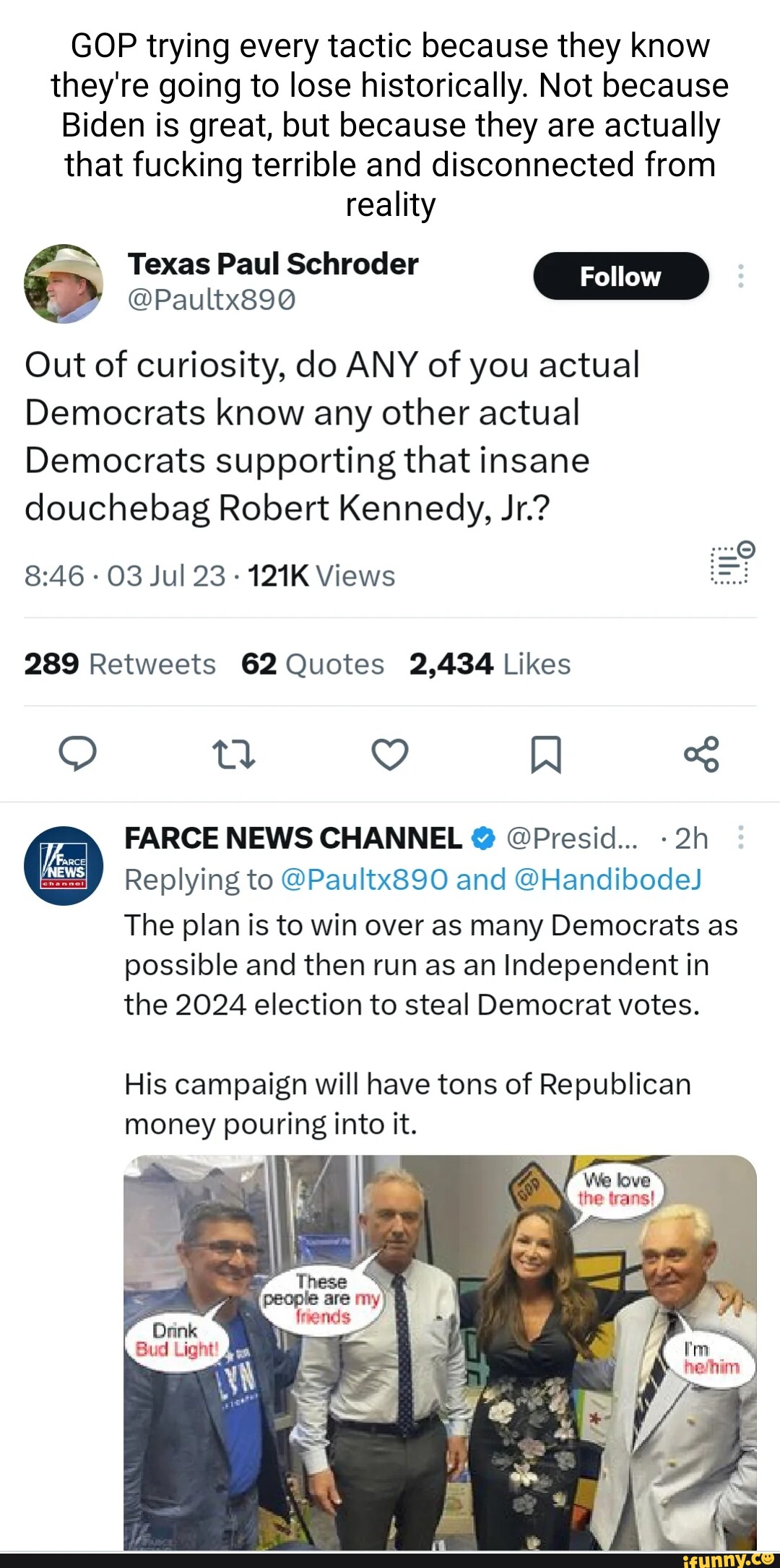Click the Texas Paul Schroder display name
Image resolution: width=780 pixels, height=1568 pixels.
[x=273, y=264]
